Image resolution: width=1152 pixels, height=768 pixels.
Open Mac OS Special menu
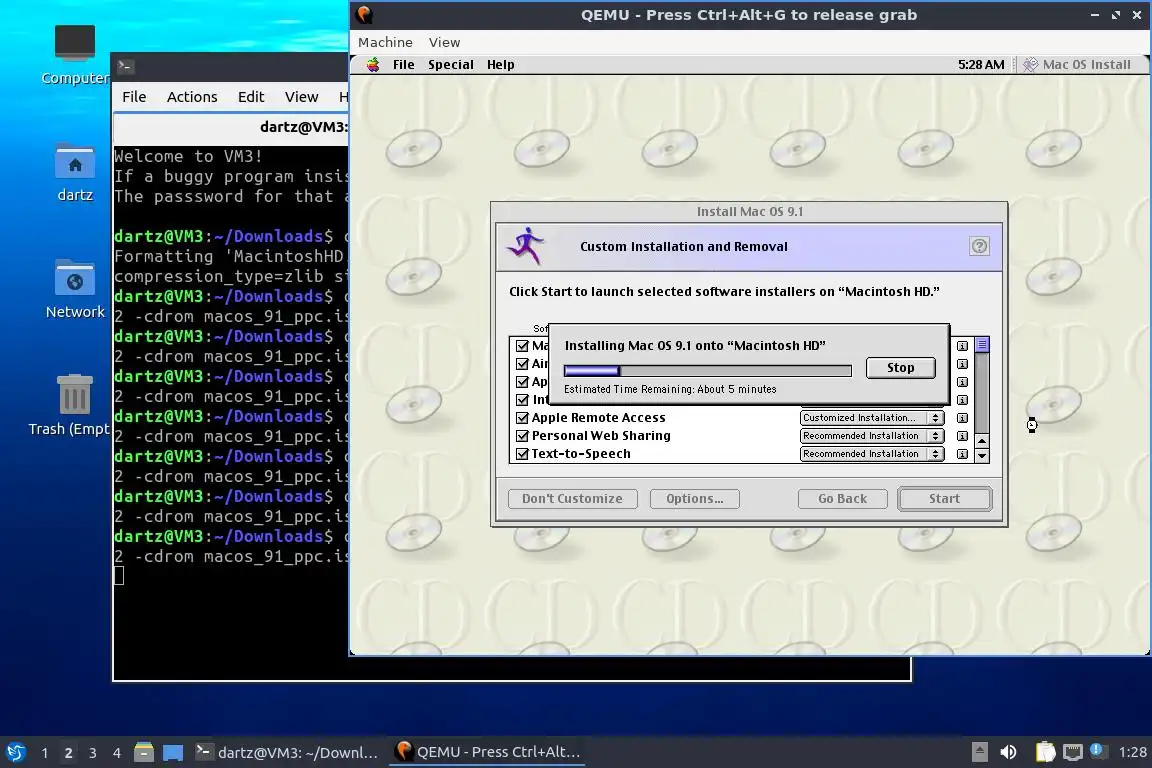[450, 65]
